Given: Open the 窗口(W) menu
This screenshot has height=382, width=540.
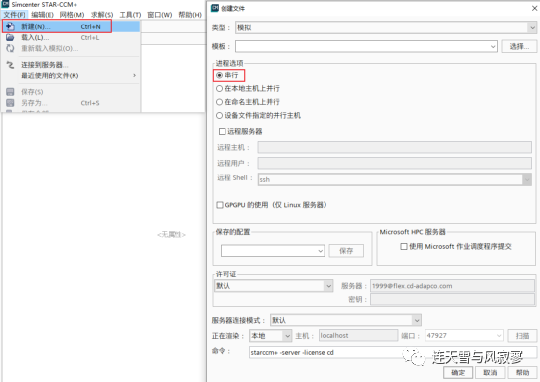Looking at the screenshot, I should click(159, 15).
